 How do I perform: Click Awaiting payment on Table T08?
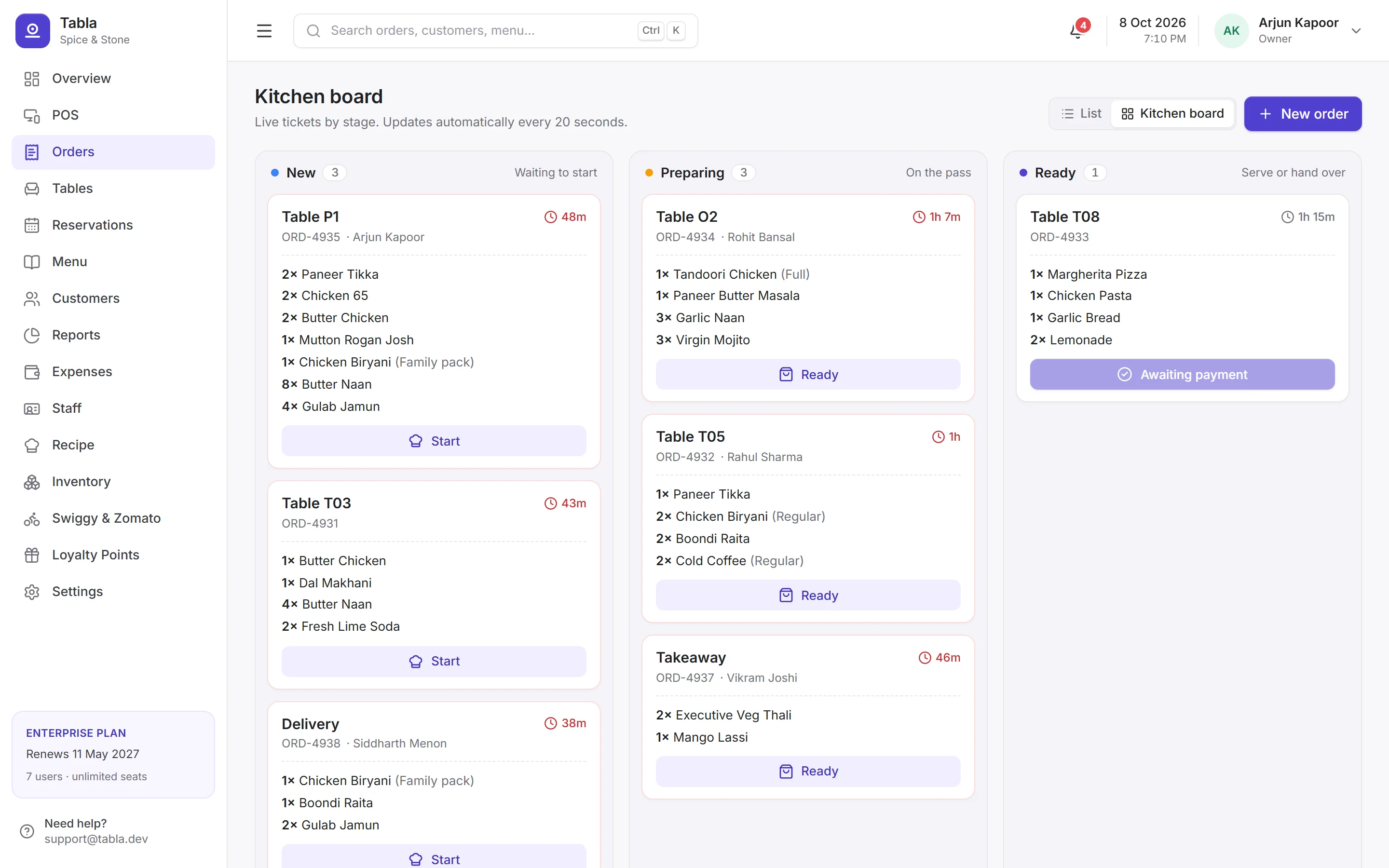click(1183, 374)
